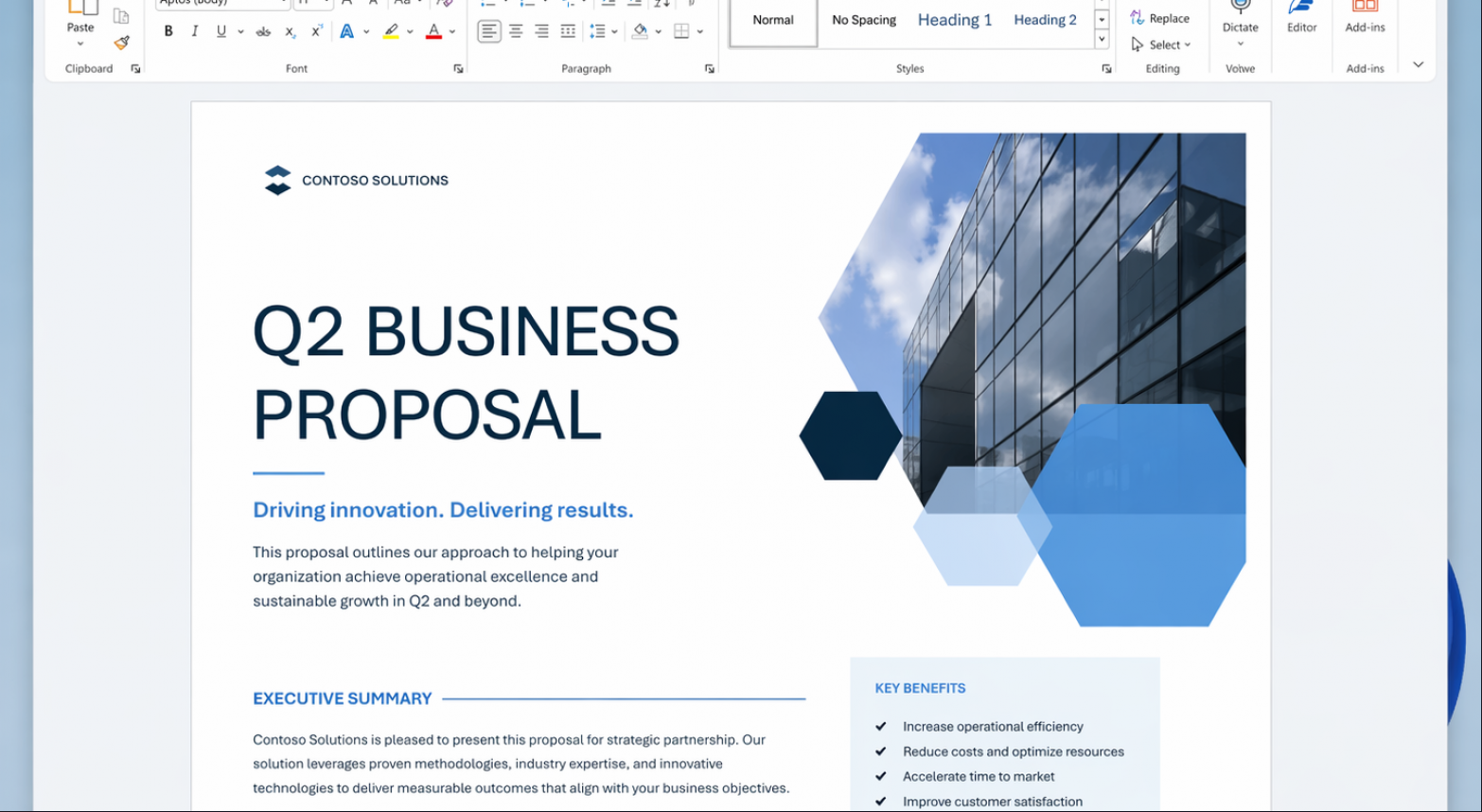The image size is (1482, 812).
Task: Apply borders to selection
Action: pos(681,31)
